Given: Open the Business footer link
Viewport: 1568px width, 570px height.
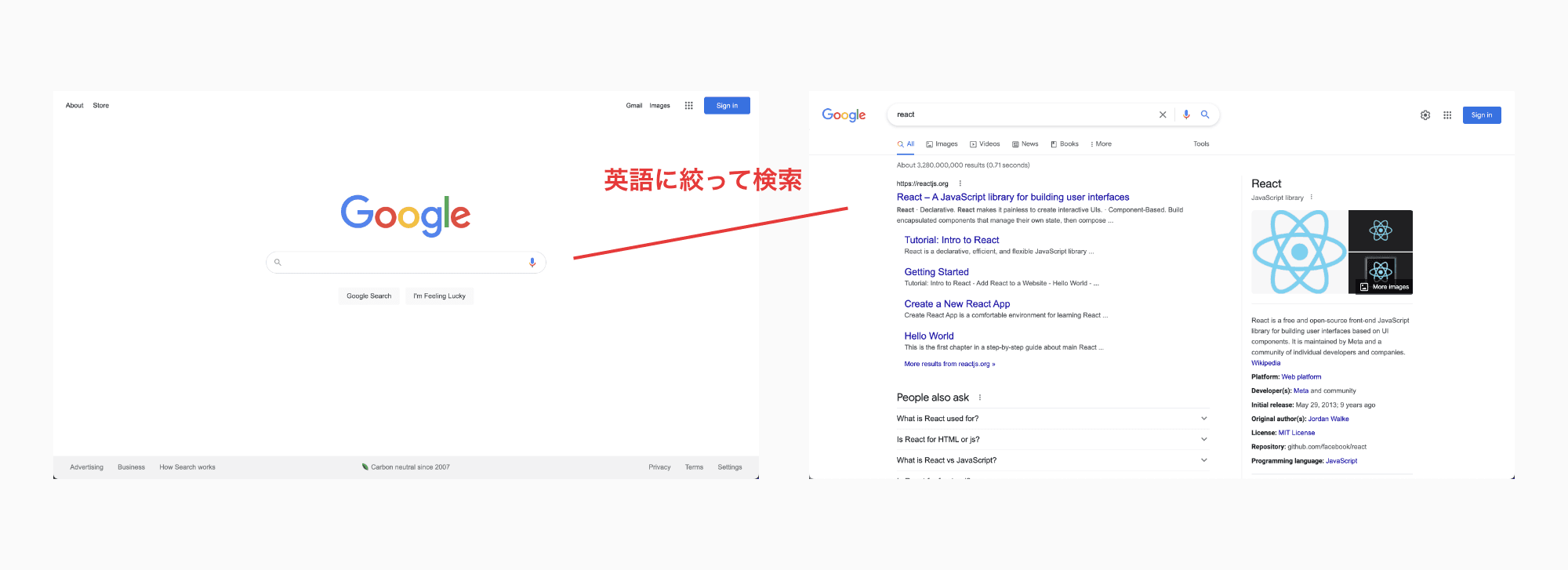Looking at the screenshot, I should [x=131, y=467].
